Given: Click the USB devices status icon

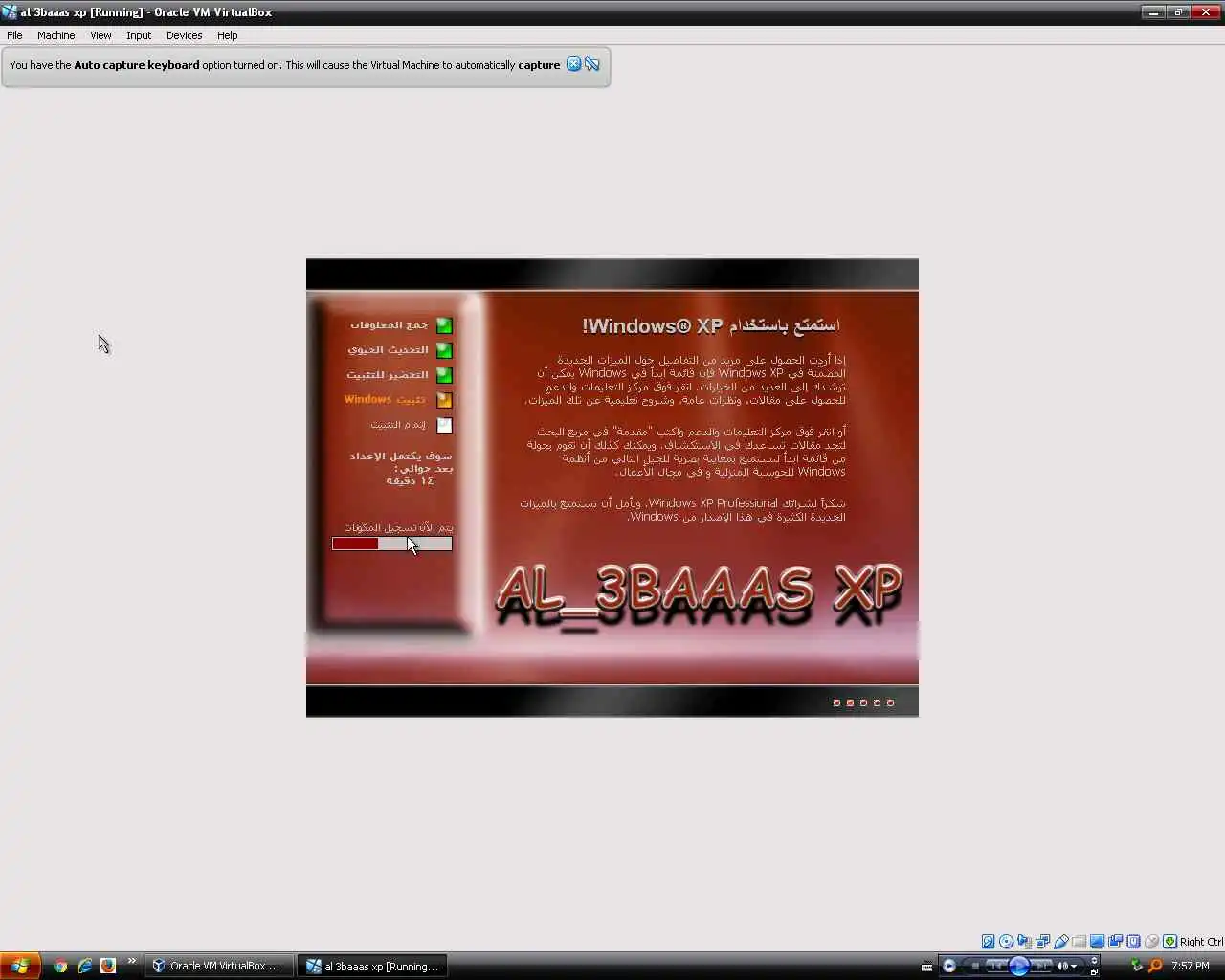Looking at the screenshot, I should (1061, 942).
